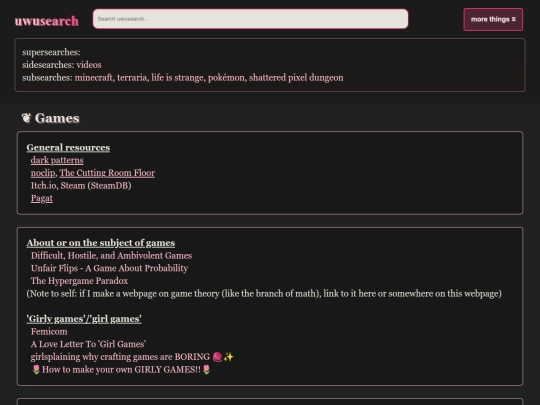Open Unfair Flips - A Game About Probability
Viewport: 540px width, 405px height.
[109, 268]
